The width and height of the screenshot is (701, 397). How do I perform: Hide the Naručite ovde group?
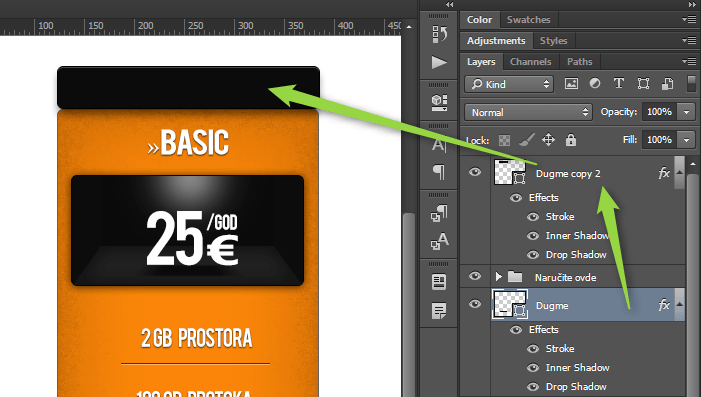coord(475,276)
